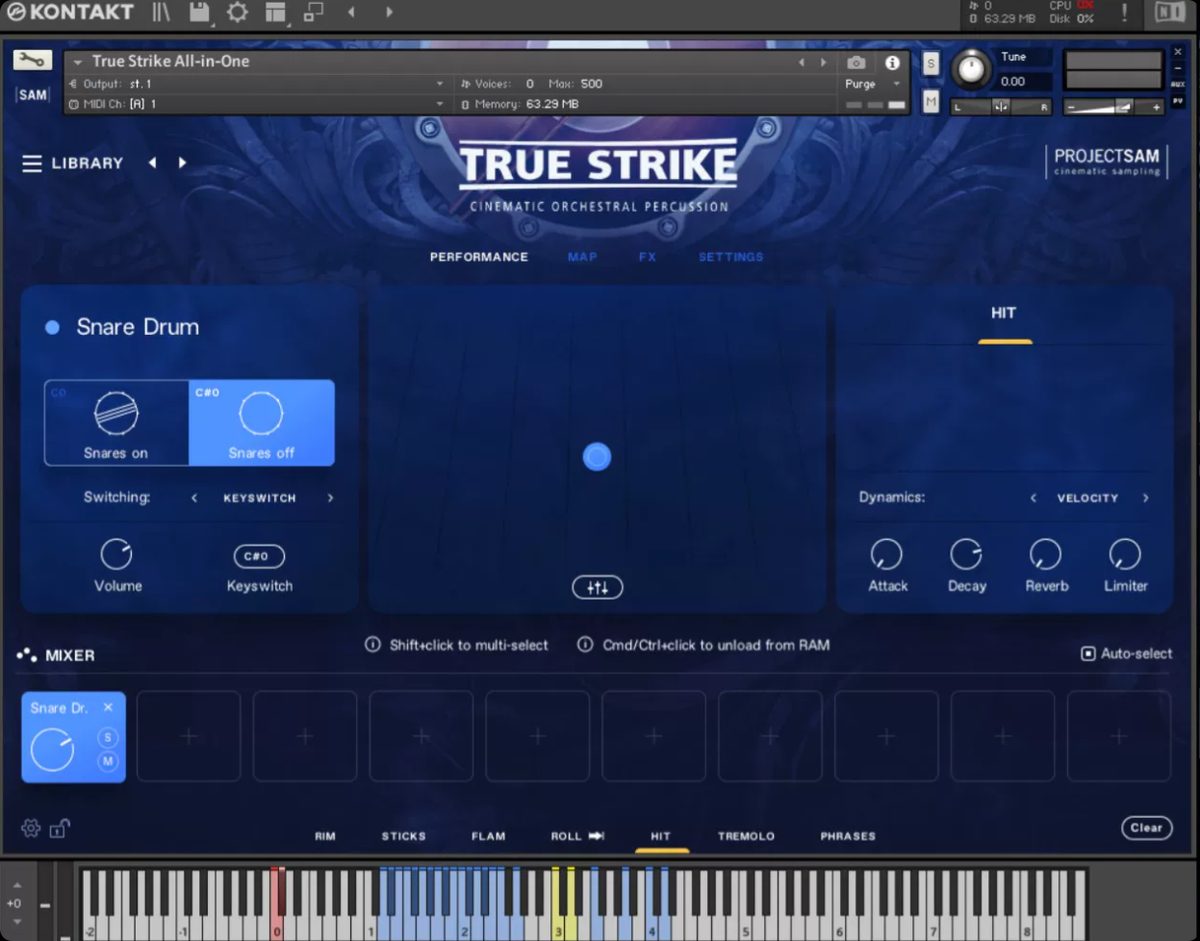The height and width of the screenshot is (941, 1200).
Task: Click the Kontakt logo
Action: click(70, 12)
